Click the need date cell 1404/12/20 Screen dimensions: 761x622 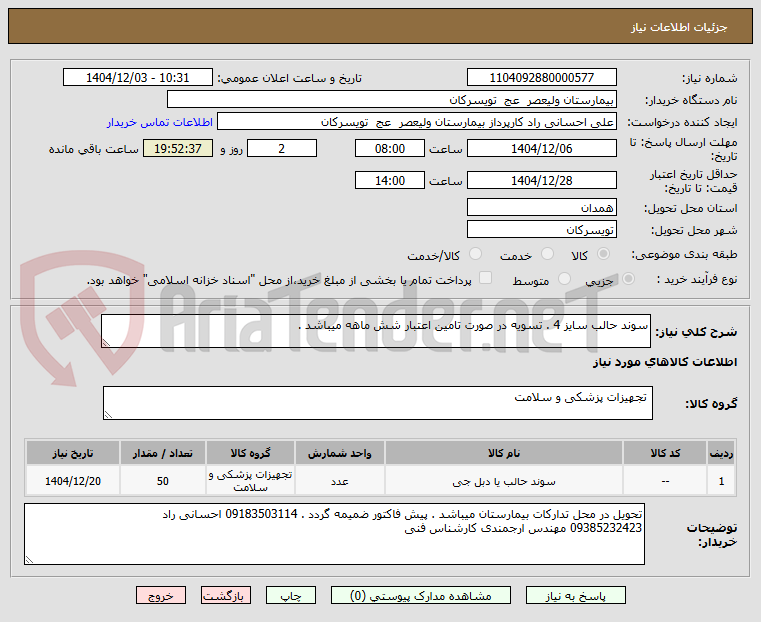click(73, 481)
